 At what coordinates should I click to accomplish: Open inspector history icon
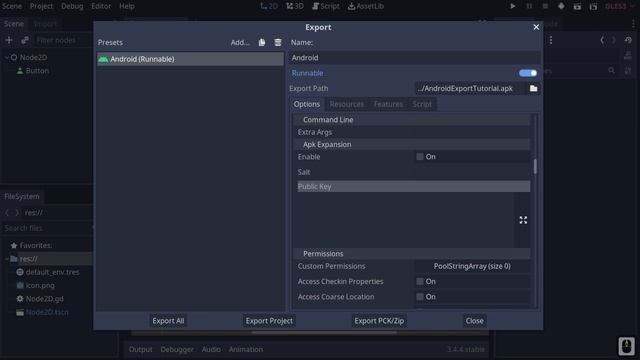(628, 40)
